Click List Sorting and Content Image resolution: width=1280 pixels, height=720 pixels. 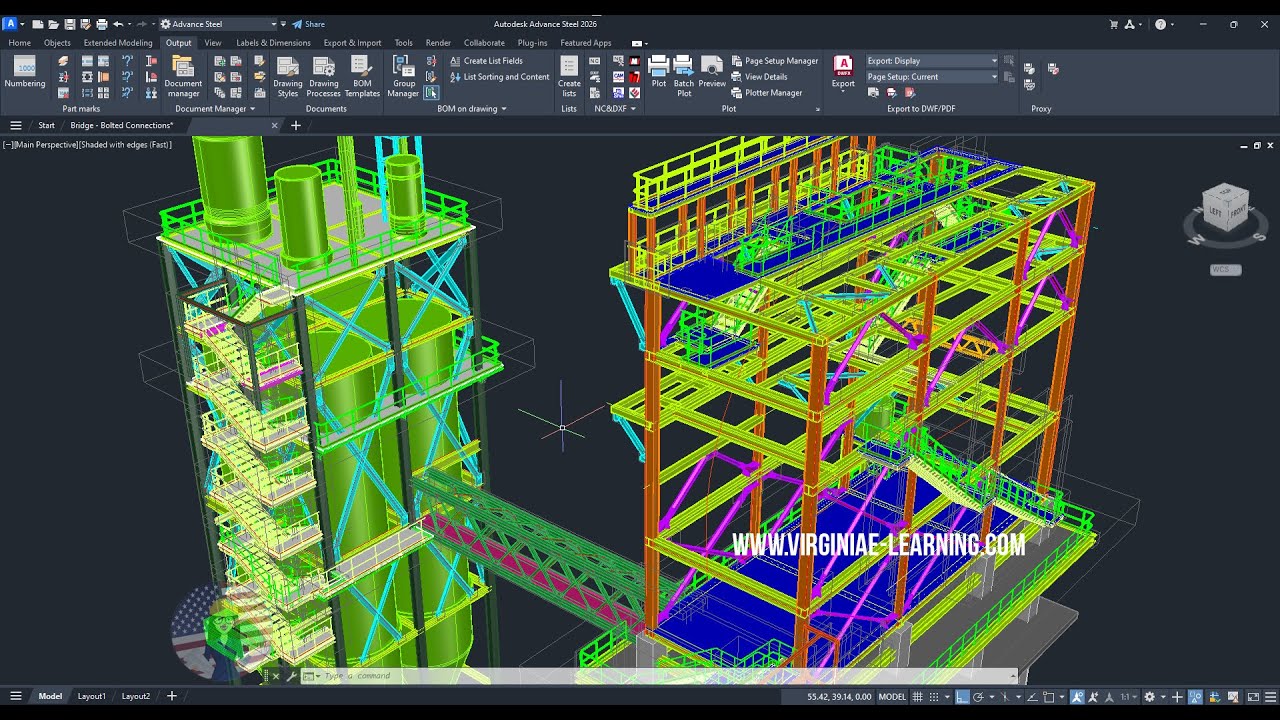click(499, 77)
